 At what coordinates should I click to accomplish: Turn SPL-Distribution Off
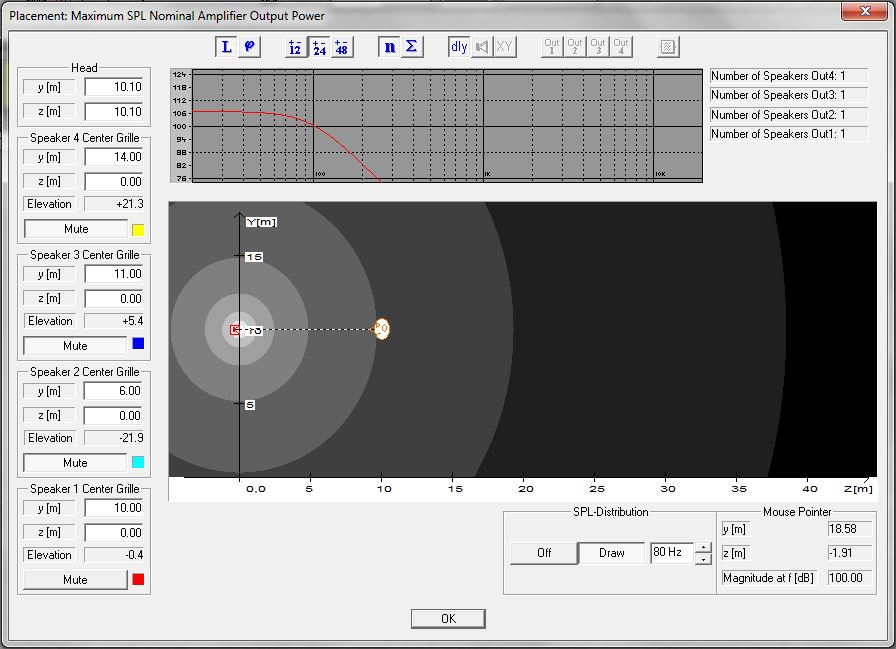(544, 553)
